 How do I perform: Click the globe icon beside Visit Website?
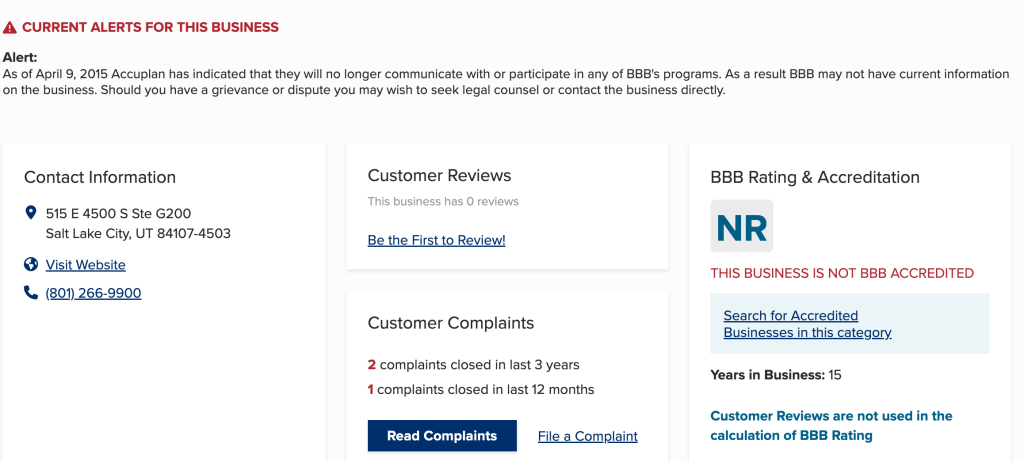pos(30,265)
